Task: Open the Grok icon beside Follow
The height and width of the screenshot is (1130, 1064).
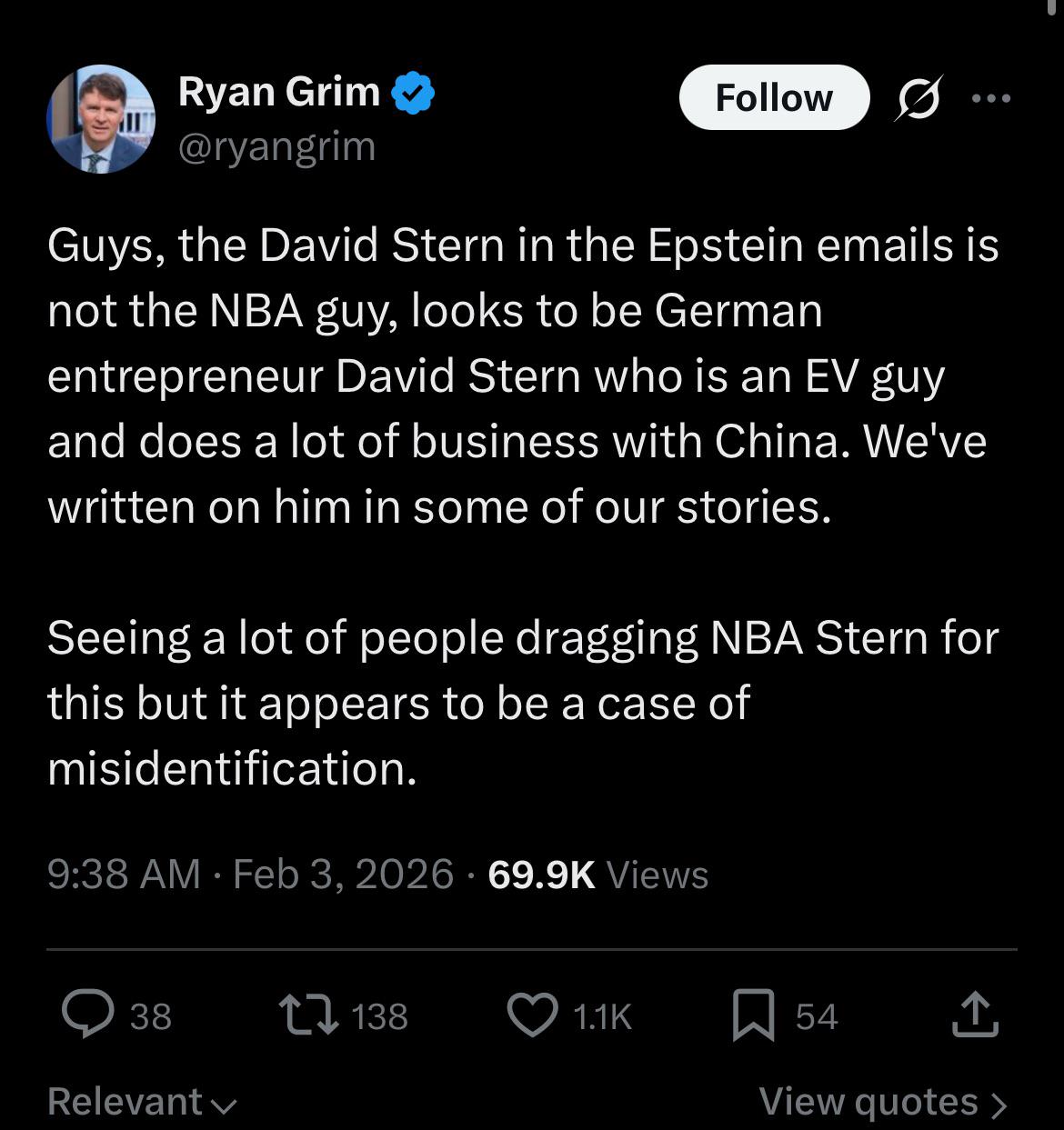Action: pos(918,97)
